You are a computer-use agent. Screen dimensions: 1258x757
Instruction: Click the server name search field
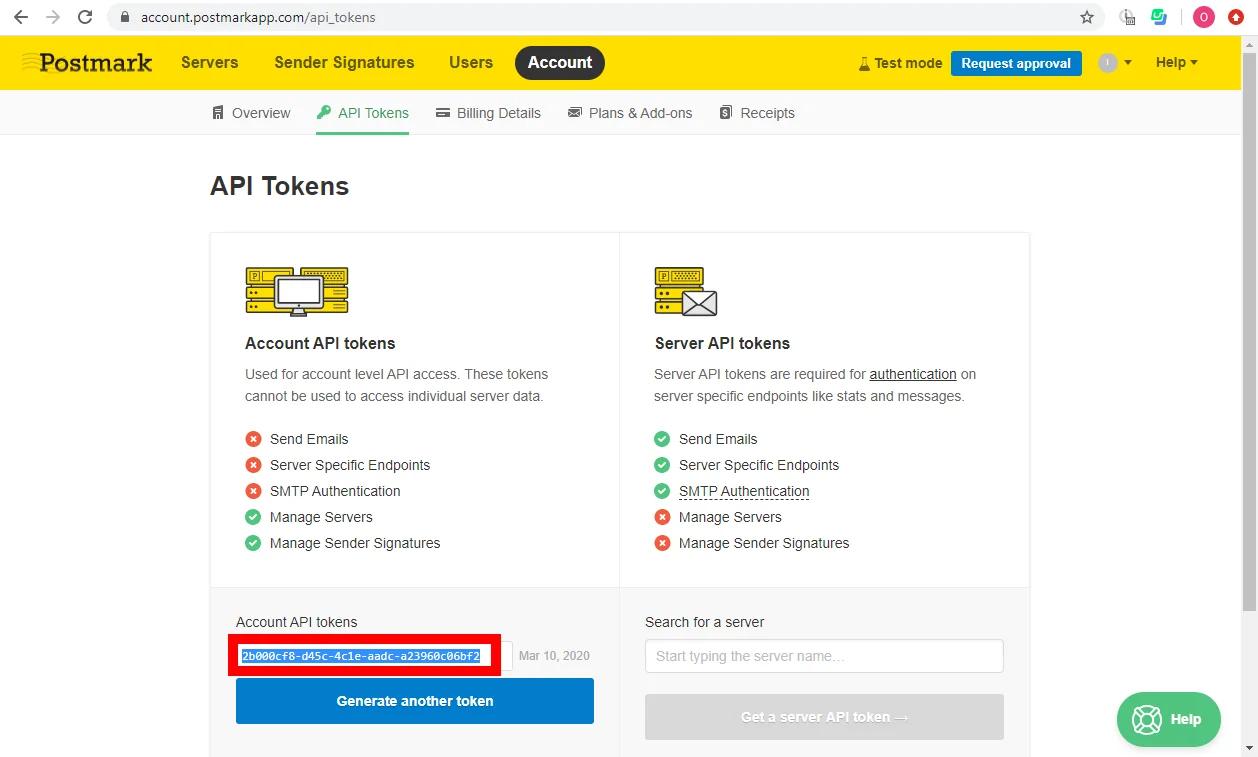pos(824,656)
